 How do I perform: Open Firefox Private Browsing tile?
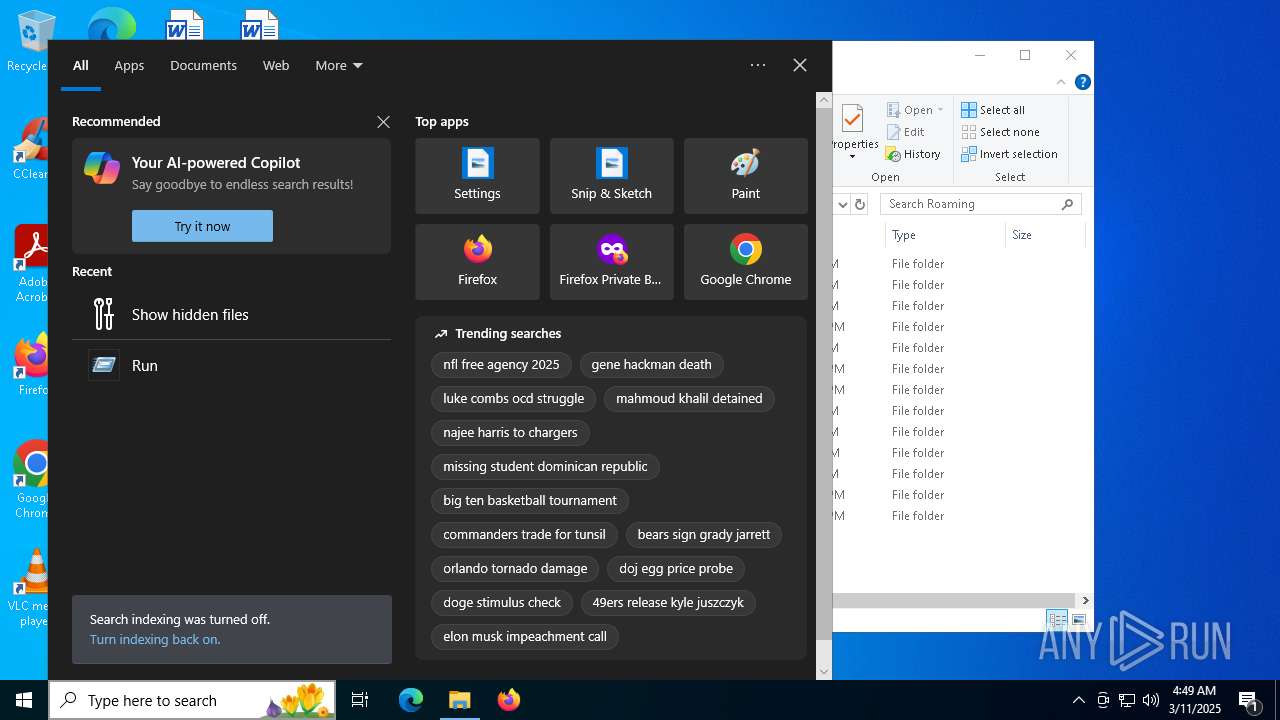point(611,262)
